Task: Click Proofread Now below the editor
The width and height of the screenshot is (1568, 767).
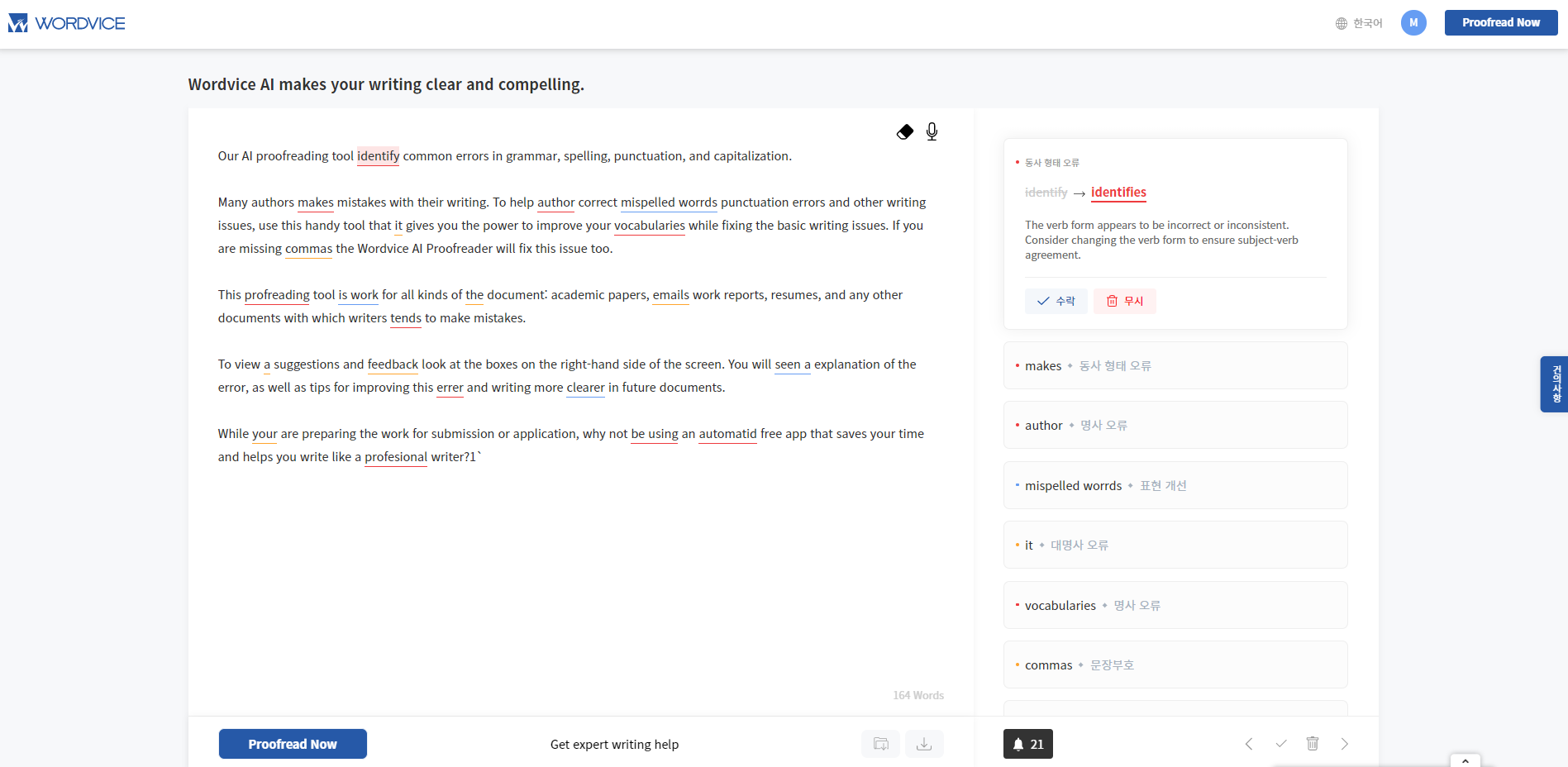Action: coord(293,744)
